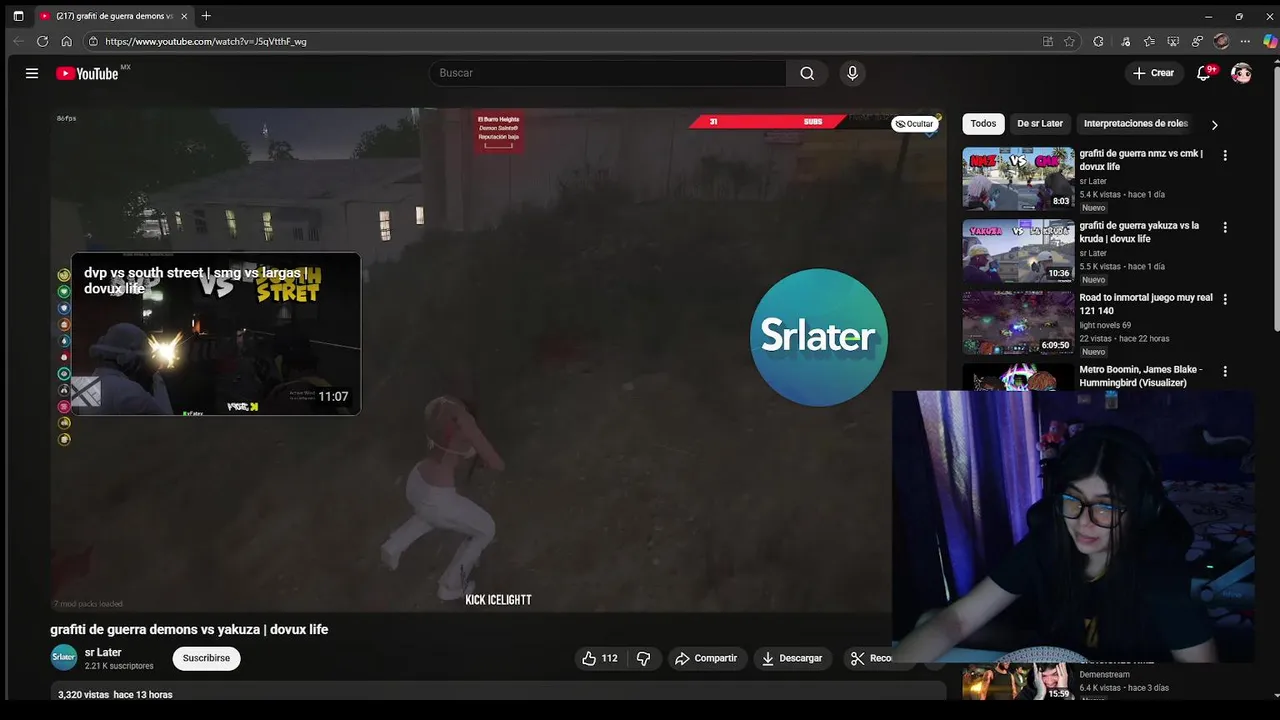Open options for Metro Boomin video
Screen dimensions: 1280x720
(1225, 371)
